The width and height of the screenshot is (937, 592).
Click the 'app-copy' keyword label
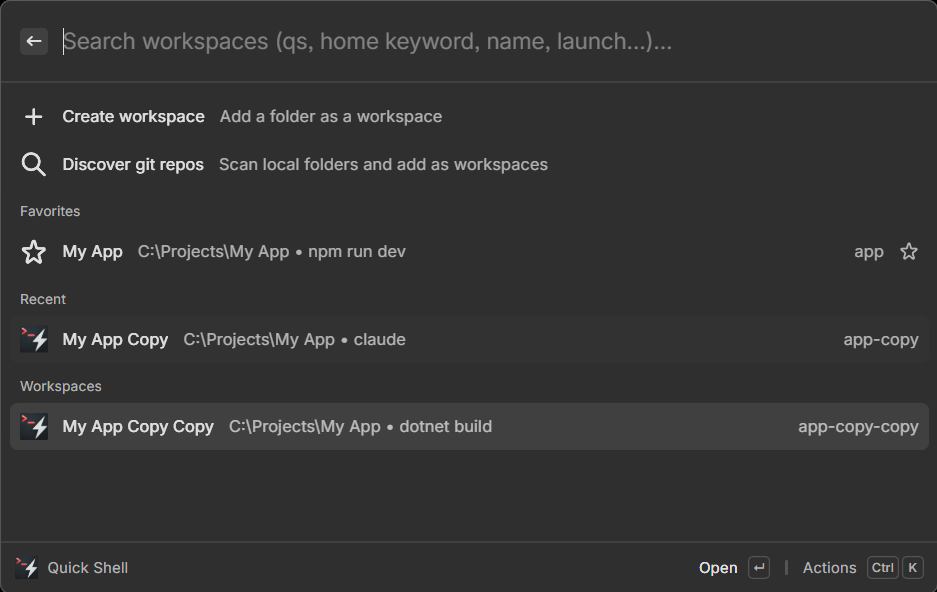[x=881, y=339]
